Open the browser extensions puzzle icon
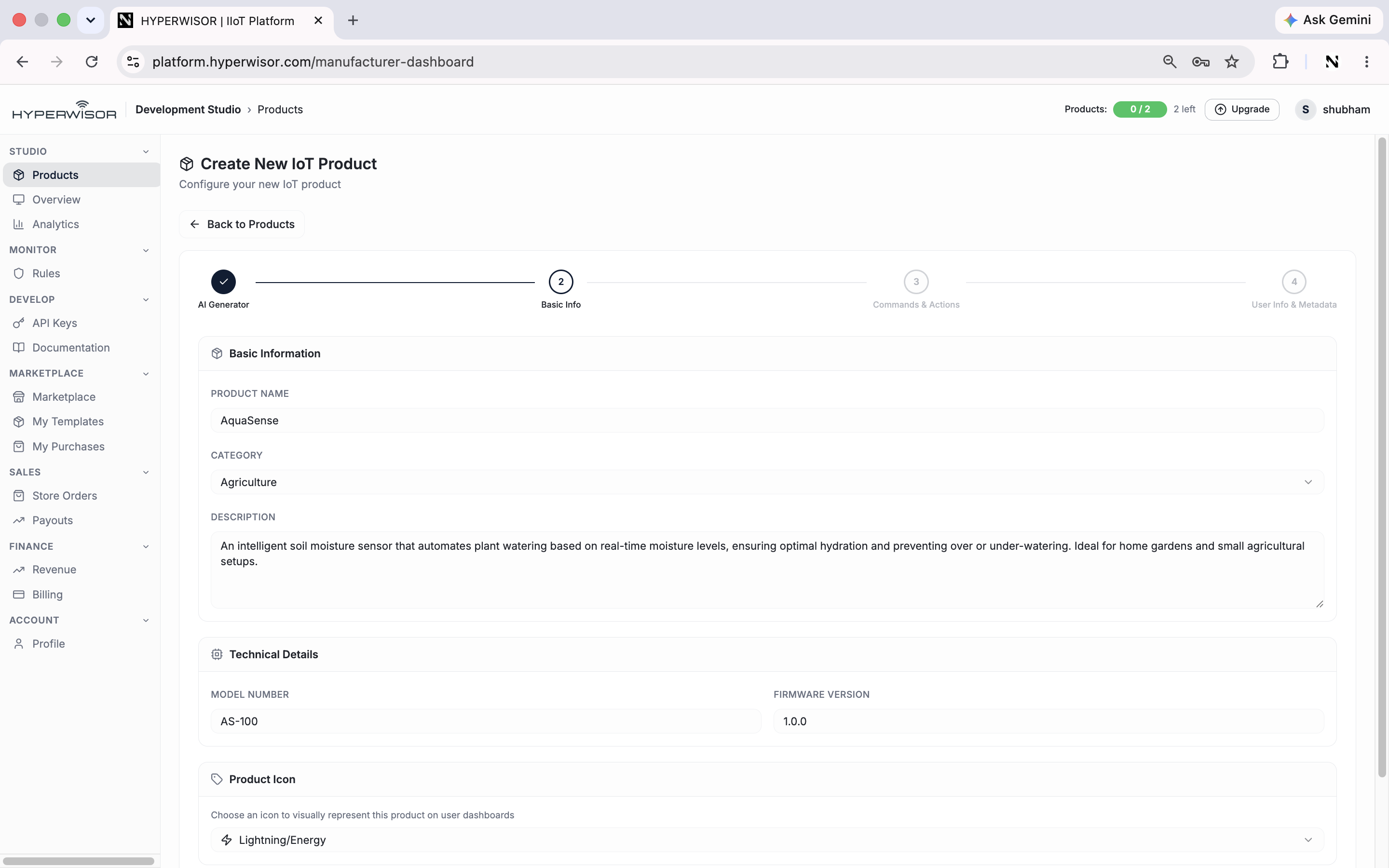This screenshot has width=1389, height=868. point(1280,62)
